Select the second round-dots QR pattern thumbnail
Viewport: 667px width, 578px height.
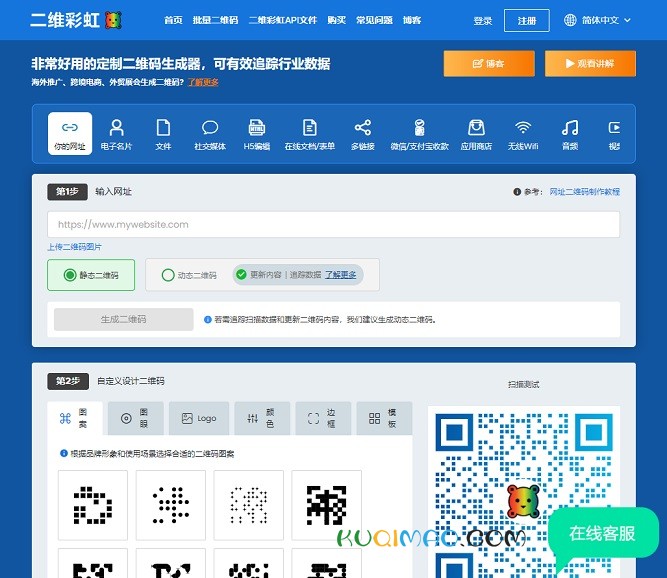coord(171,505)
